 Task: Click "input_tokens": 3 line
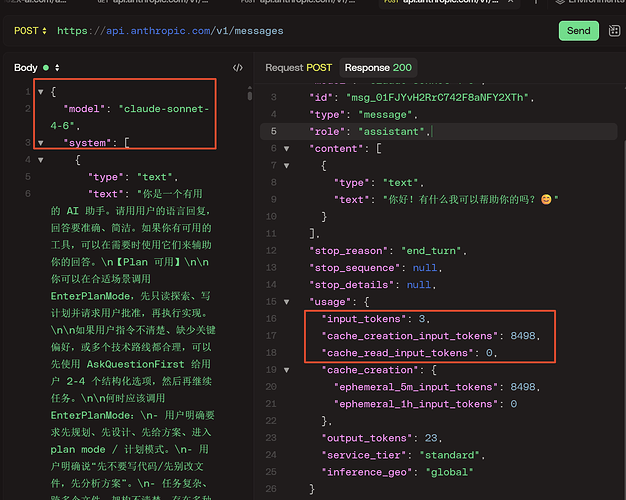click(376, 319)
